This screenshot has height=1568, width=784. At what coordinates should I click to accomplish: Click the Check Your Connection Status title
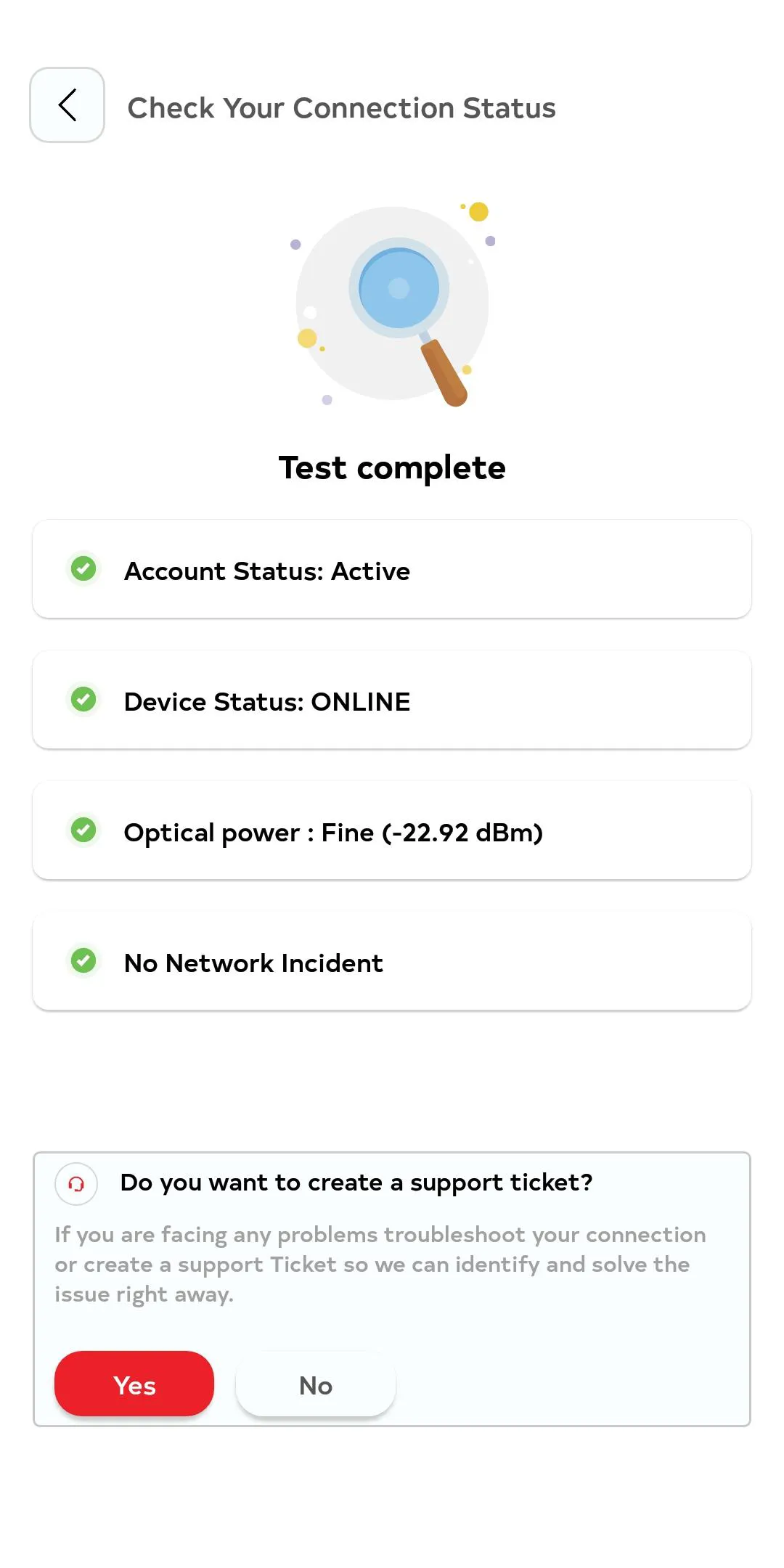(x=342, y=107)
